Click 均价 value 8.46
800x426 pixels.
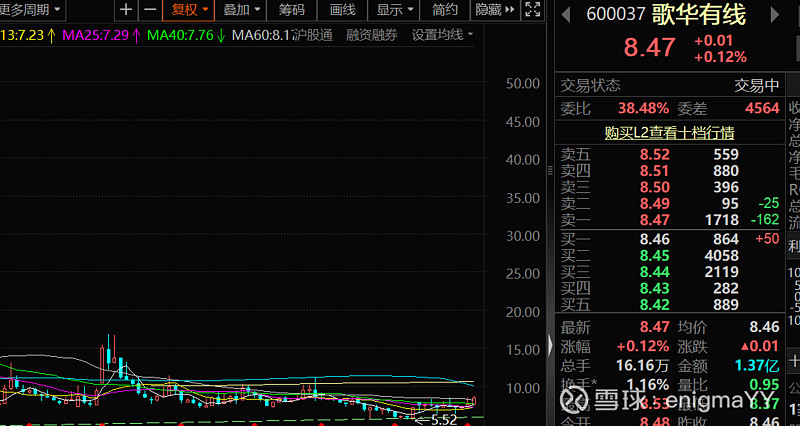tap(764, 327)
